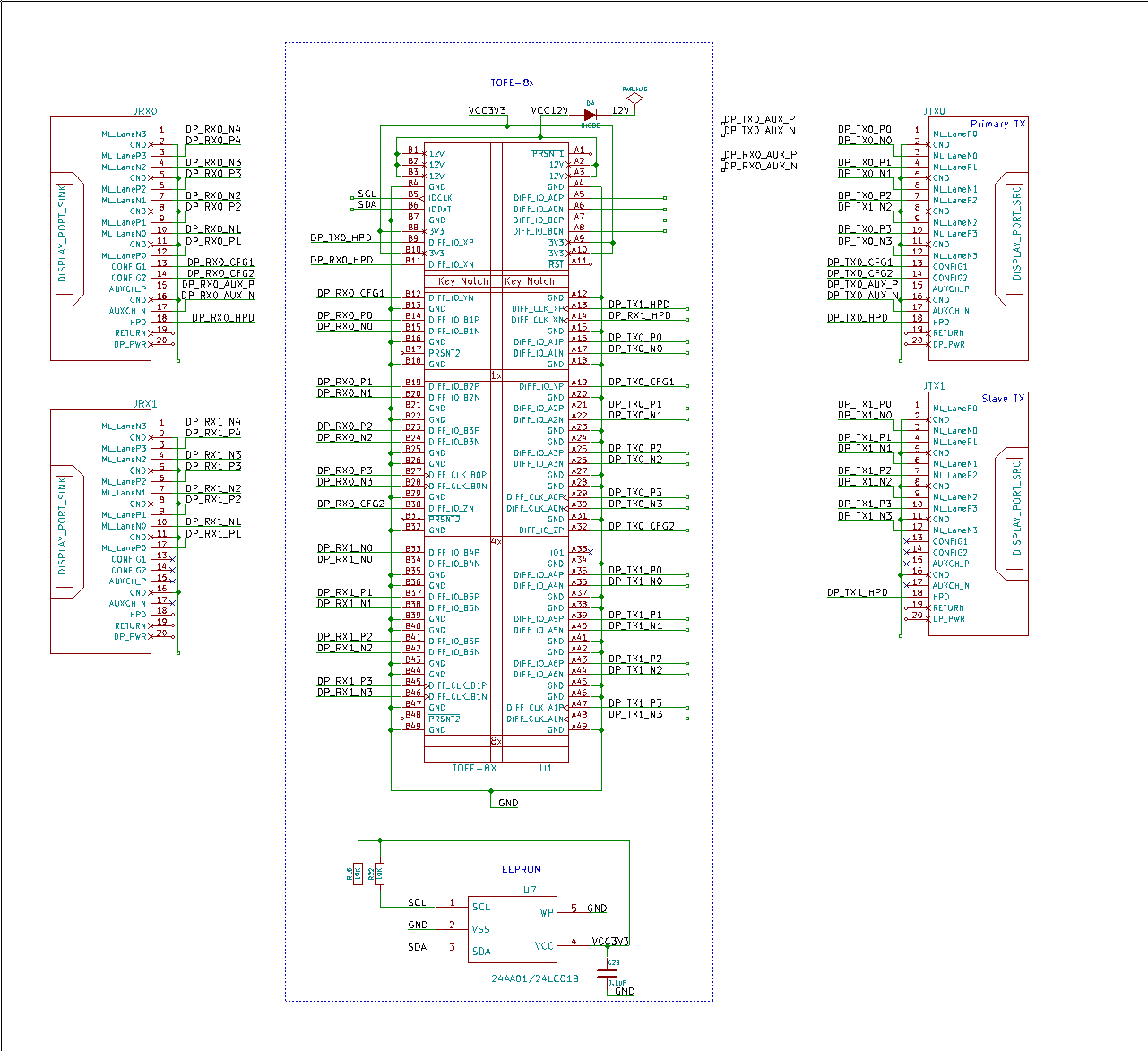Click the U7 EEPROM chip body
This screenshot has height=1051, width=1148.
512,929
